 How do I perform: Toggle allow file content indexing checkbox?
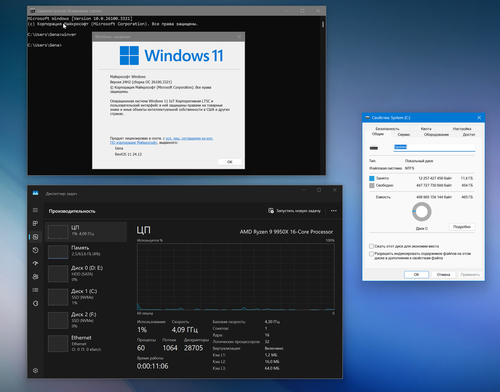click(371, 254)
